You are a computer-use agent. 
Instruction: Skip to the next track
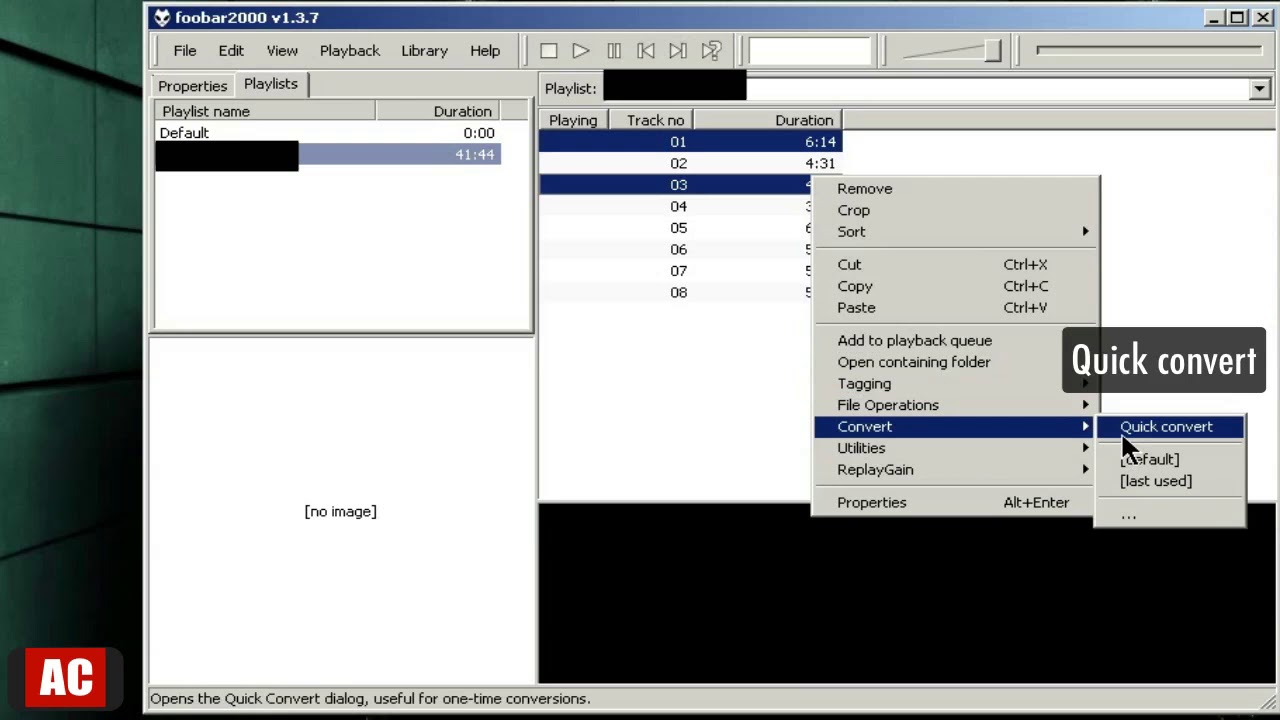(x=678, y=51)
